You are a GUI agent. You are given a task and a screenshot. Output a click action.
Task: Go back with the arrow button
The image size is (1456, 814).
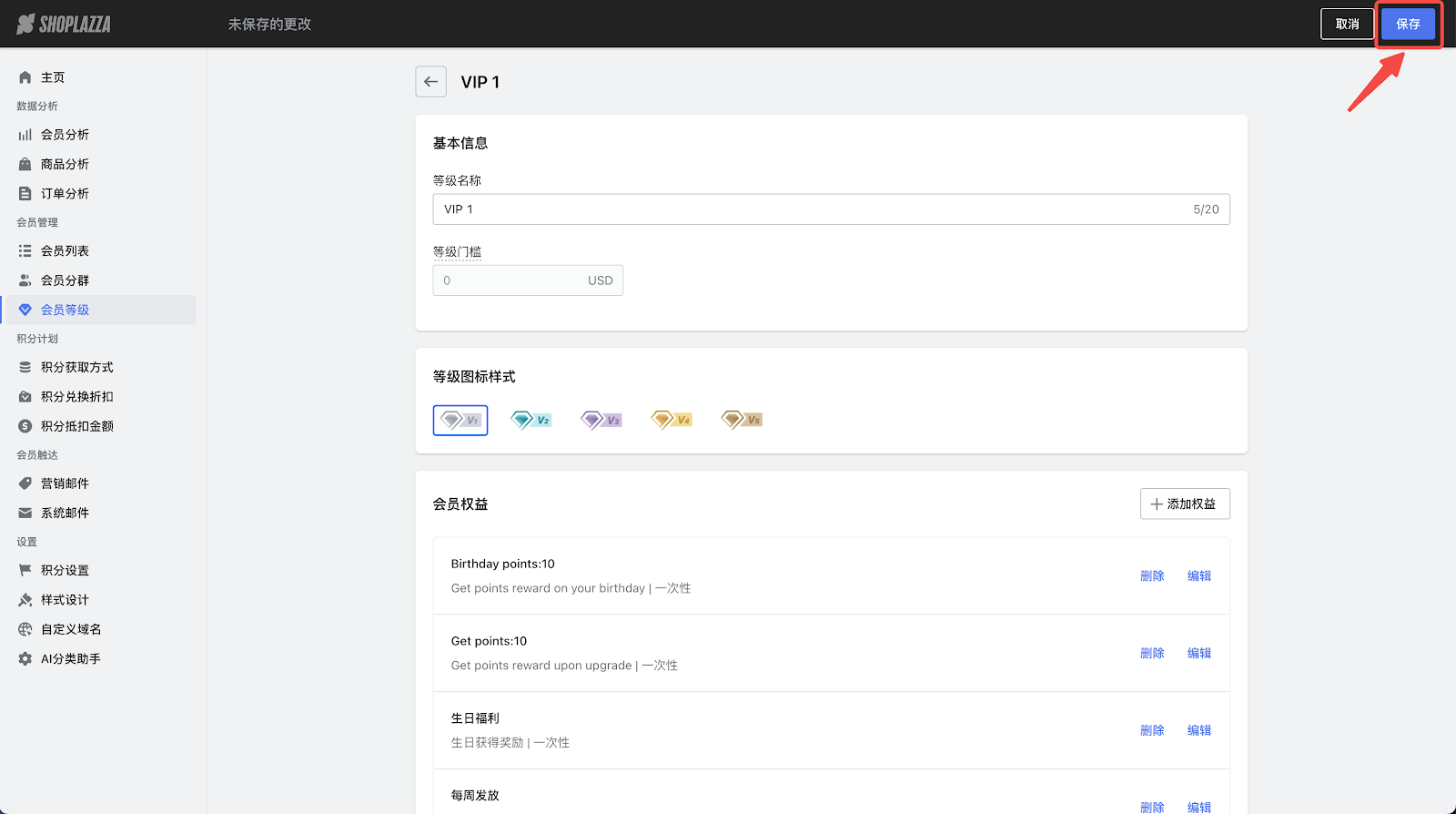coord(431,82)
